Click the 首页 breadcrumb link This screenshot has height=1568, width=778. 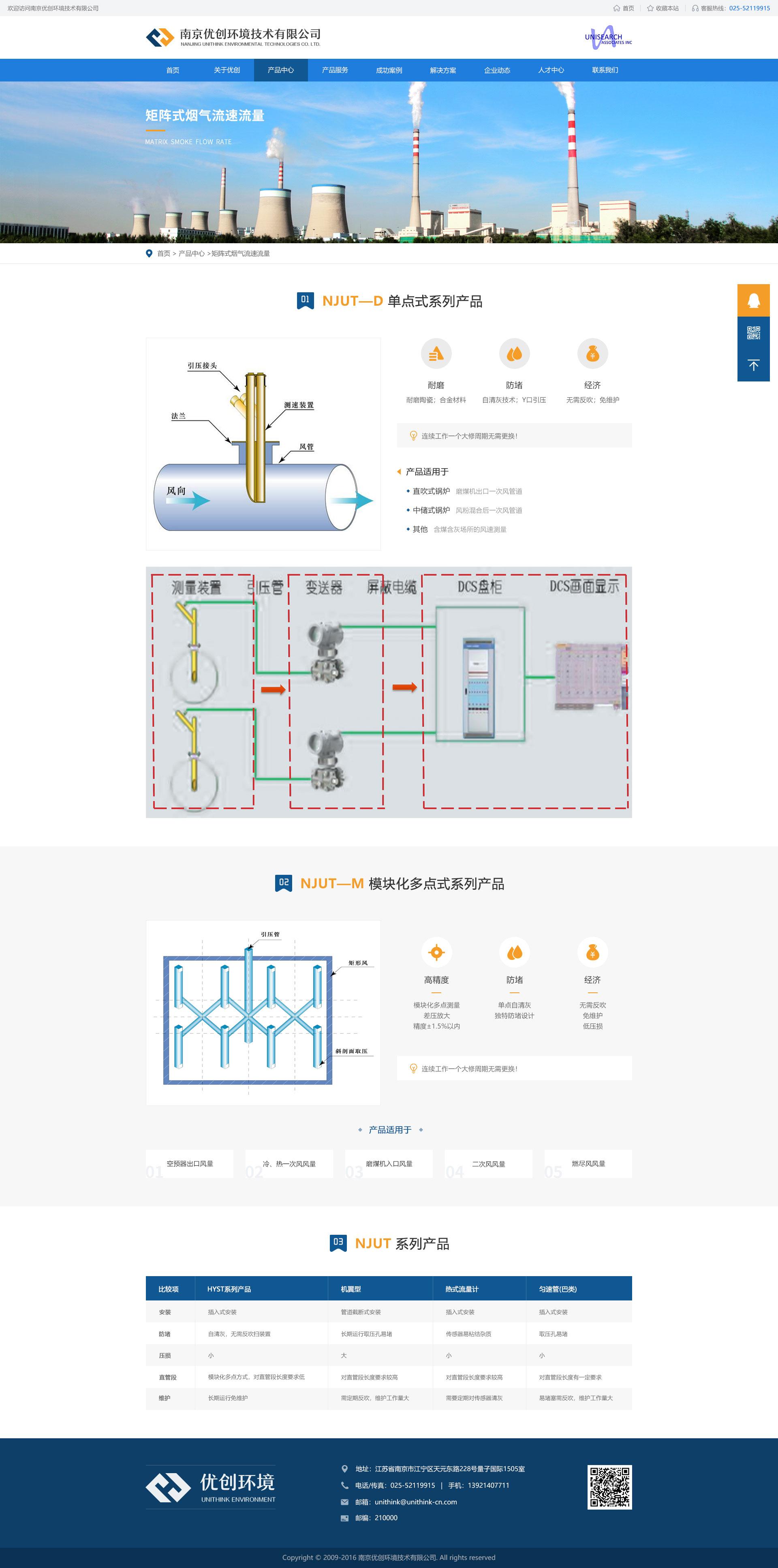(x=164, y=253)
